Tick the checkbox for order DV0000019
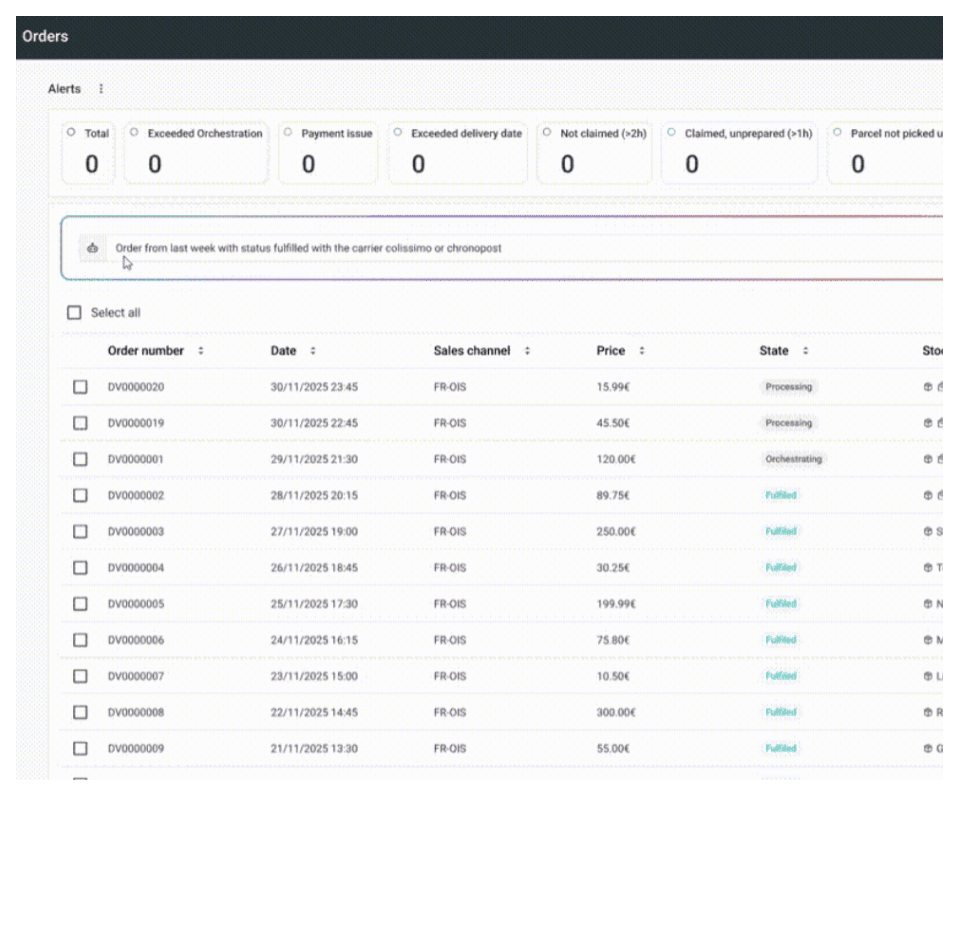Image resolution: width=959 pixels, height=944 pixels. click(80, 423)
